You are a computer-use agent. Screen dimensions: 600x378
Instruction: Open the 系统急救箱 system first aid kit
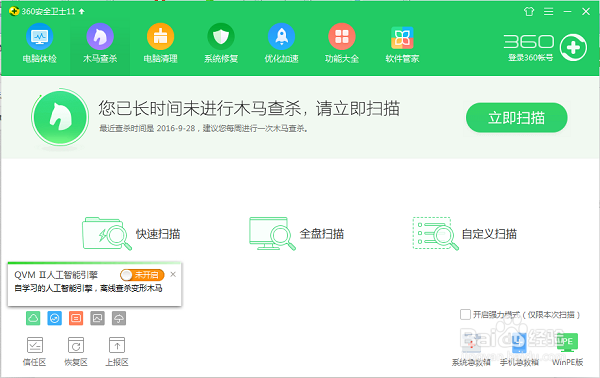[x=471, y=349]
